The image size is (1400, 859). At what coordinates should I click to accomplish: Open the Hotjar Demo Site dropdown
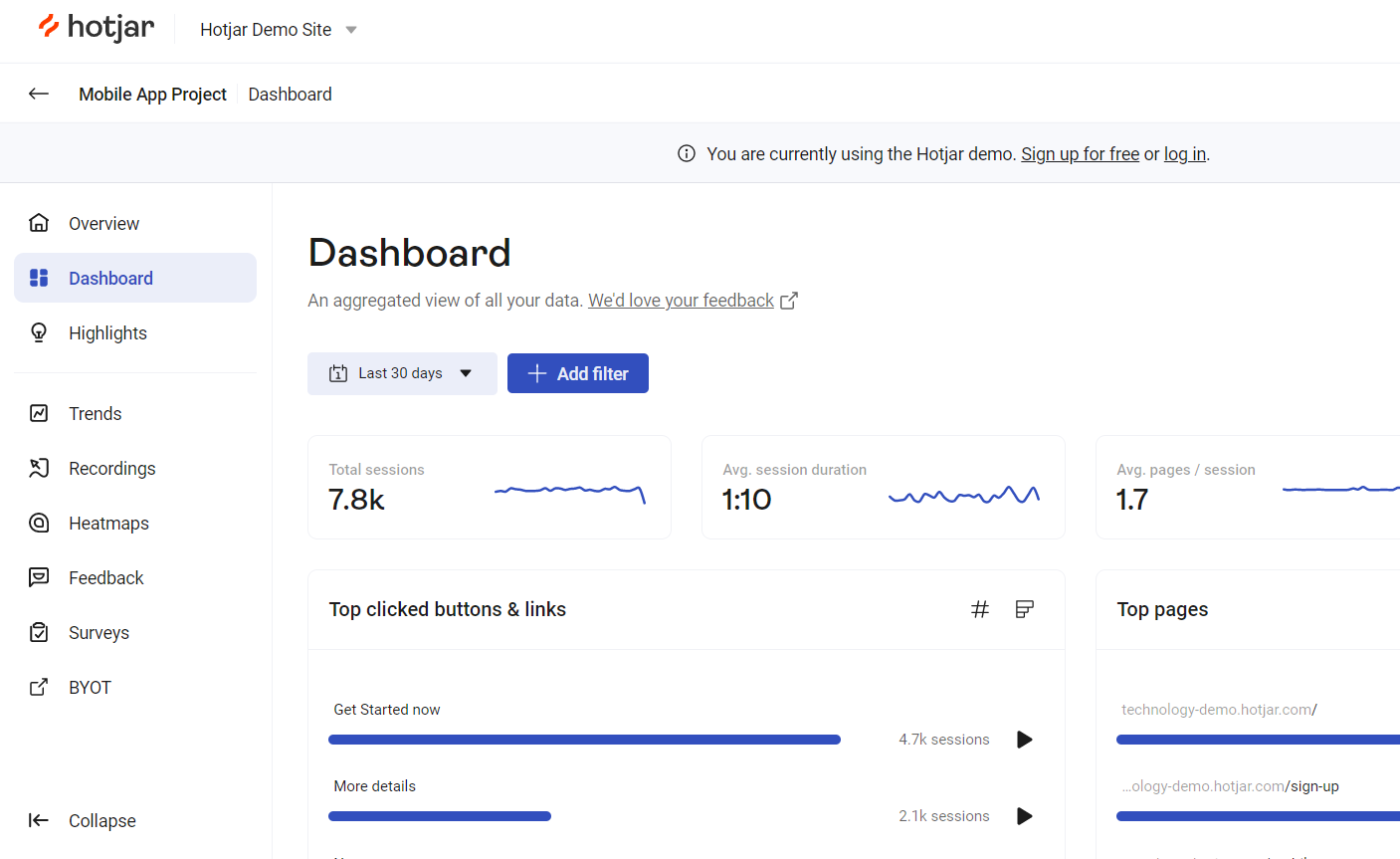[x=279, y=30]
